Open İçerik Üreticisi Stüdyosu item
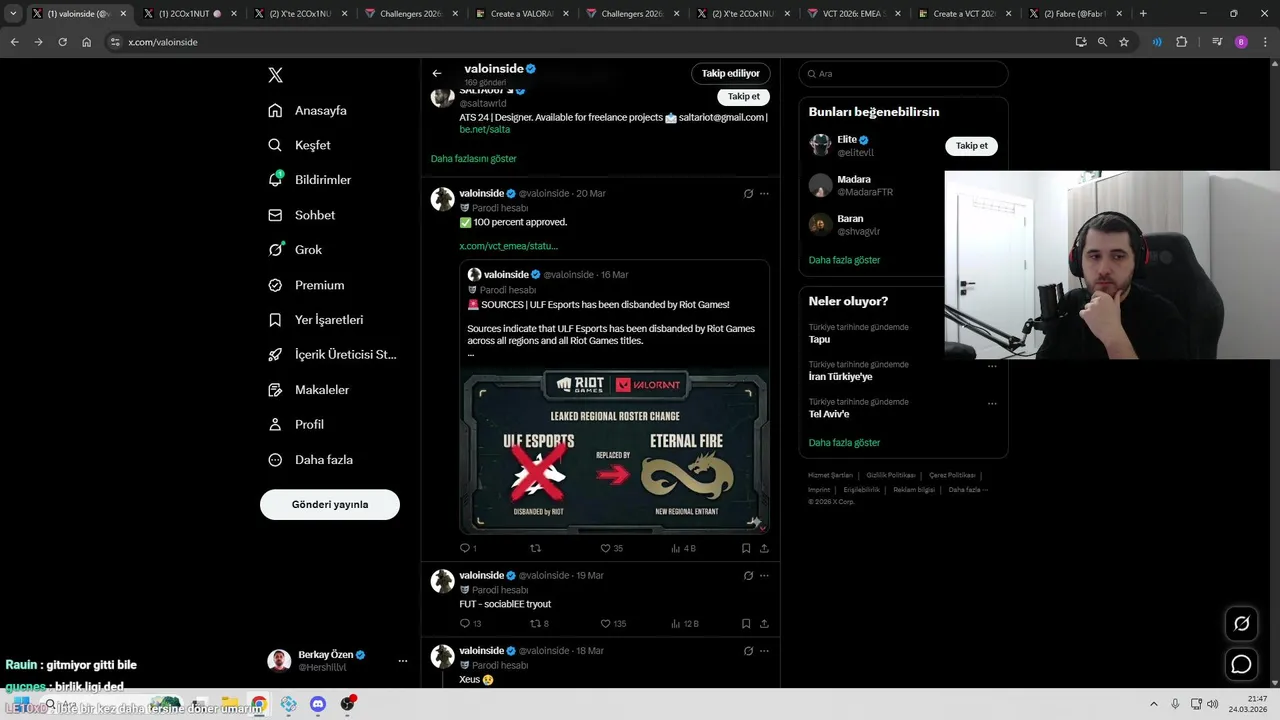Image resolution: width=1280 pixels, height=720 pixels. (x=333, y=355)
